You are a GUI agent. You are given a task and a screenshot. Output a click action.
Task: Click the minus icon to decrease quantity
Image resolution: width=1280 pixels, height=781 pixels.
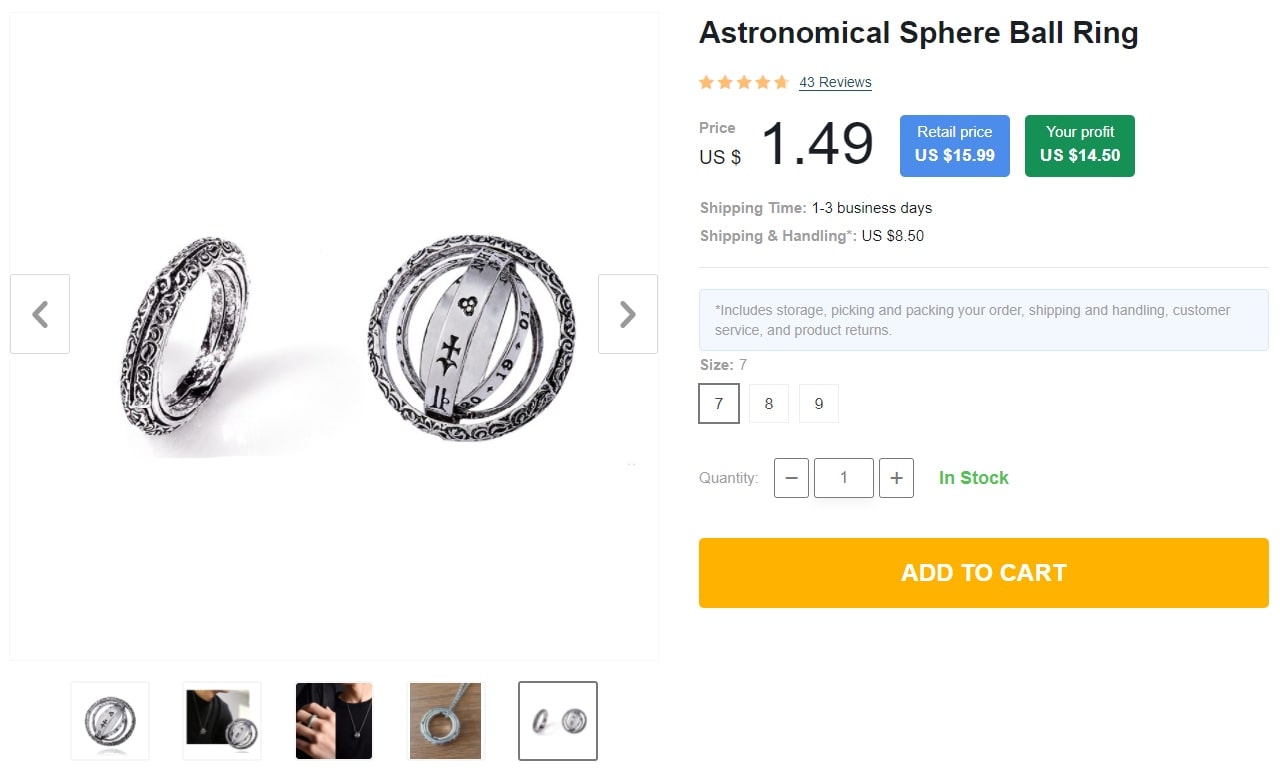[x=791, y=478]
